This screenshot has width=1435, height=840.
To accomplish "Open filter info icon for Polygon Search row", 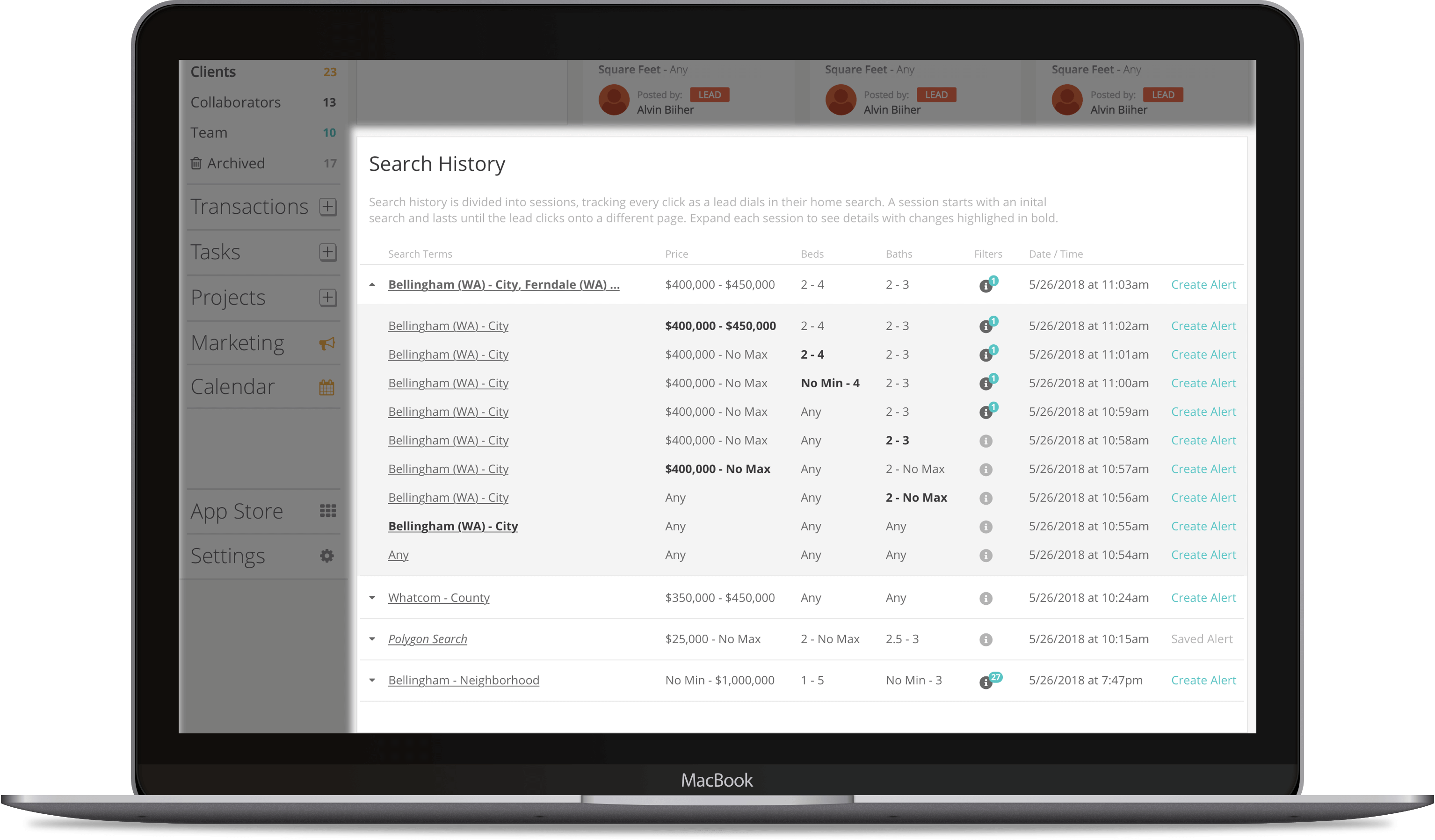I will [986, 639].
